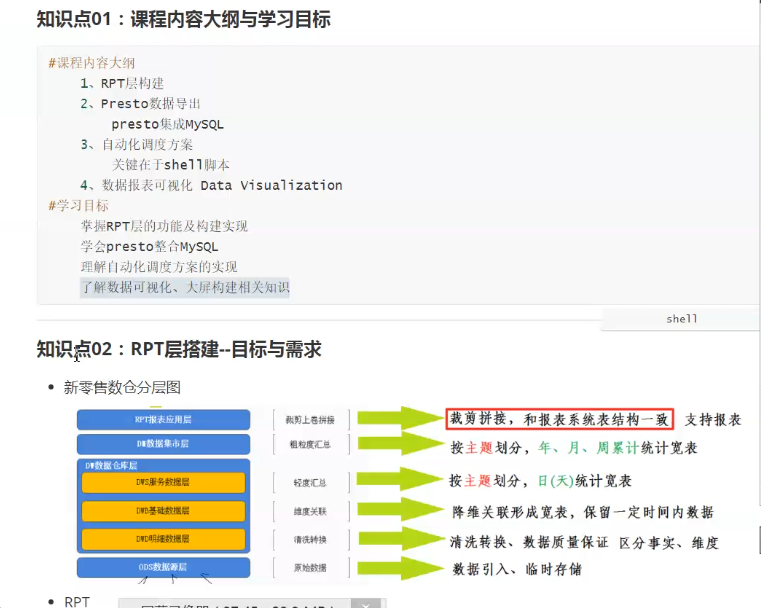Click line '理解自动化调度方案的实现'
Screen dimensions: 761x608
point(159,267)
